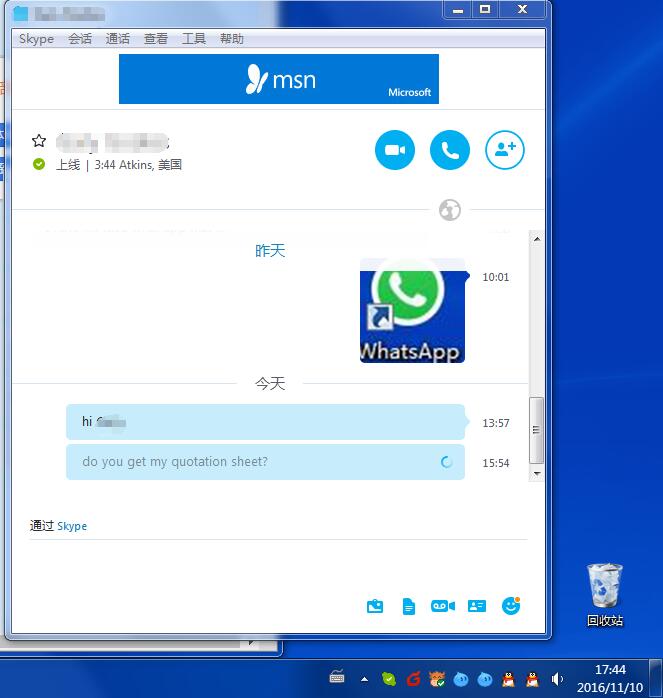The height and width of the screenshot is (698, 663).
Task: Open the green WeChat tray icon
Action: click(x=389, y=679)
